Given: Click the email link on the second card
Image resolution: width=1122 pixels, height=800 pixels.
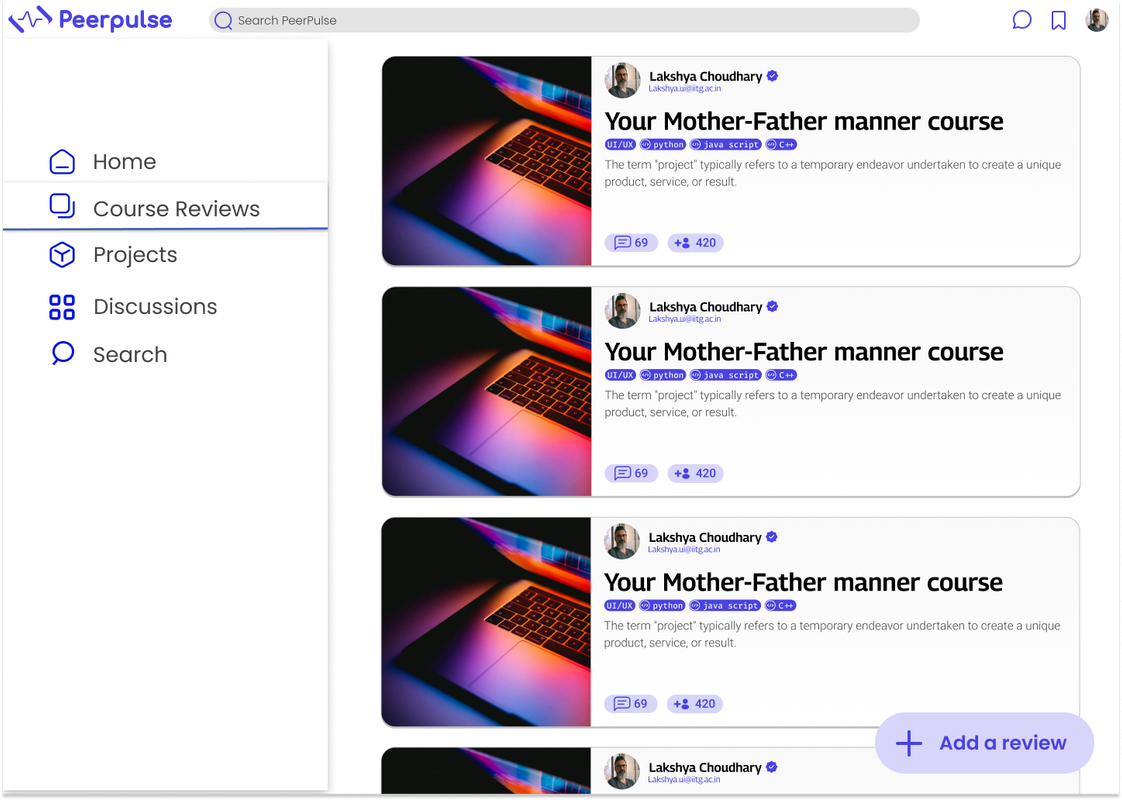Looking at the screenshot, I should 685,319.
